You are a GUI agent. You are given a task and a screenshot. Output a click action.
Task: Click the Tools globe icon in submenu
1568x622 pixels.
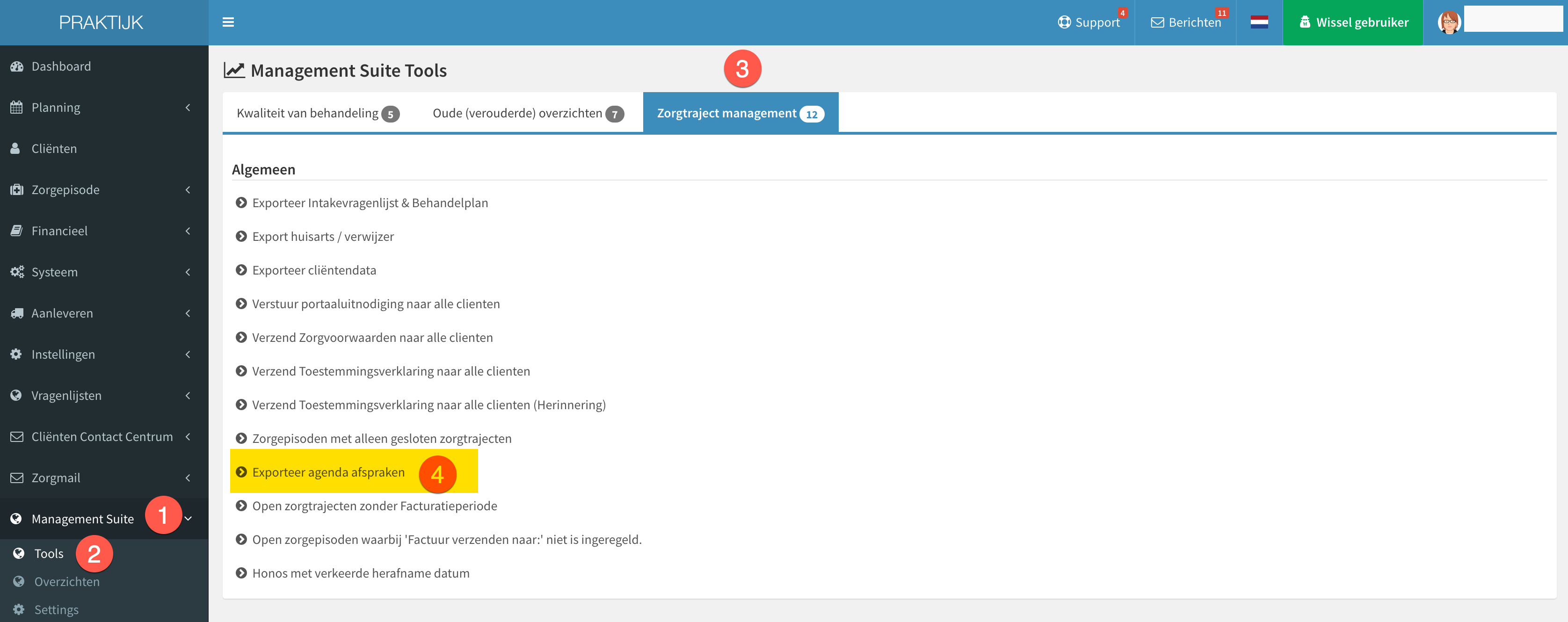19,553
